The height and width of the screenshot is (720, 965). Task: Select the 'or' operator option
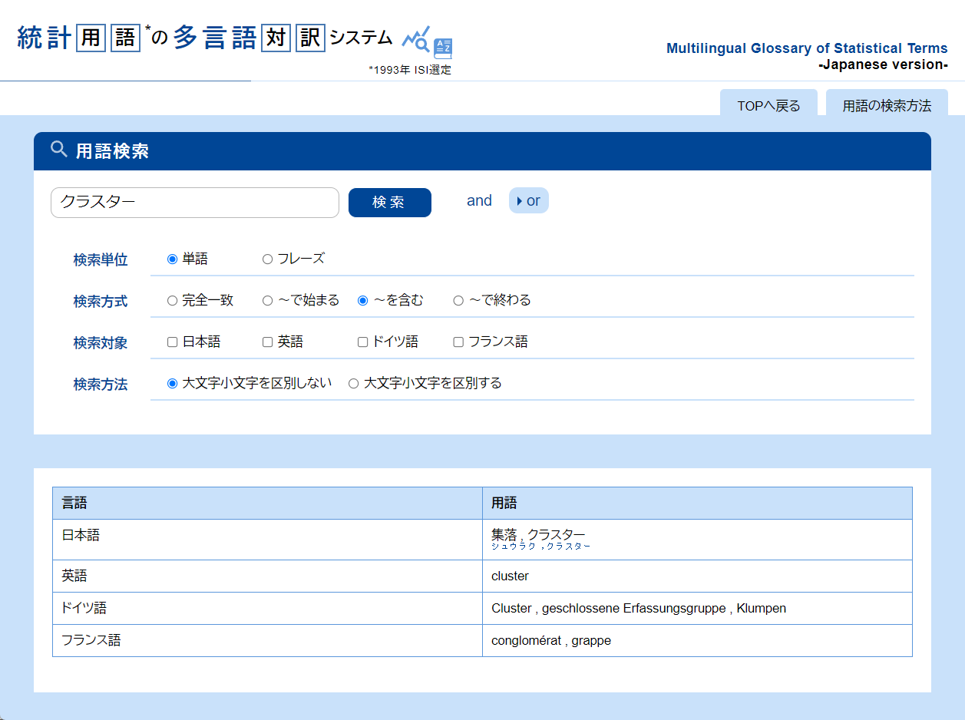tap(529, 201)
